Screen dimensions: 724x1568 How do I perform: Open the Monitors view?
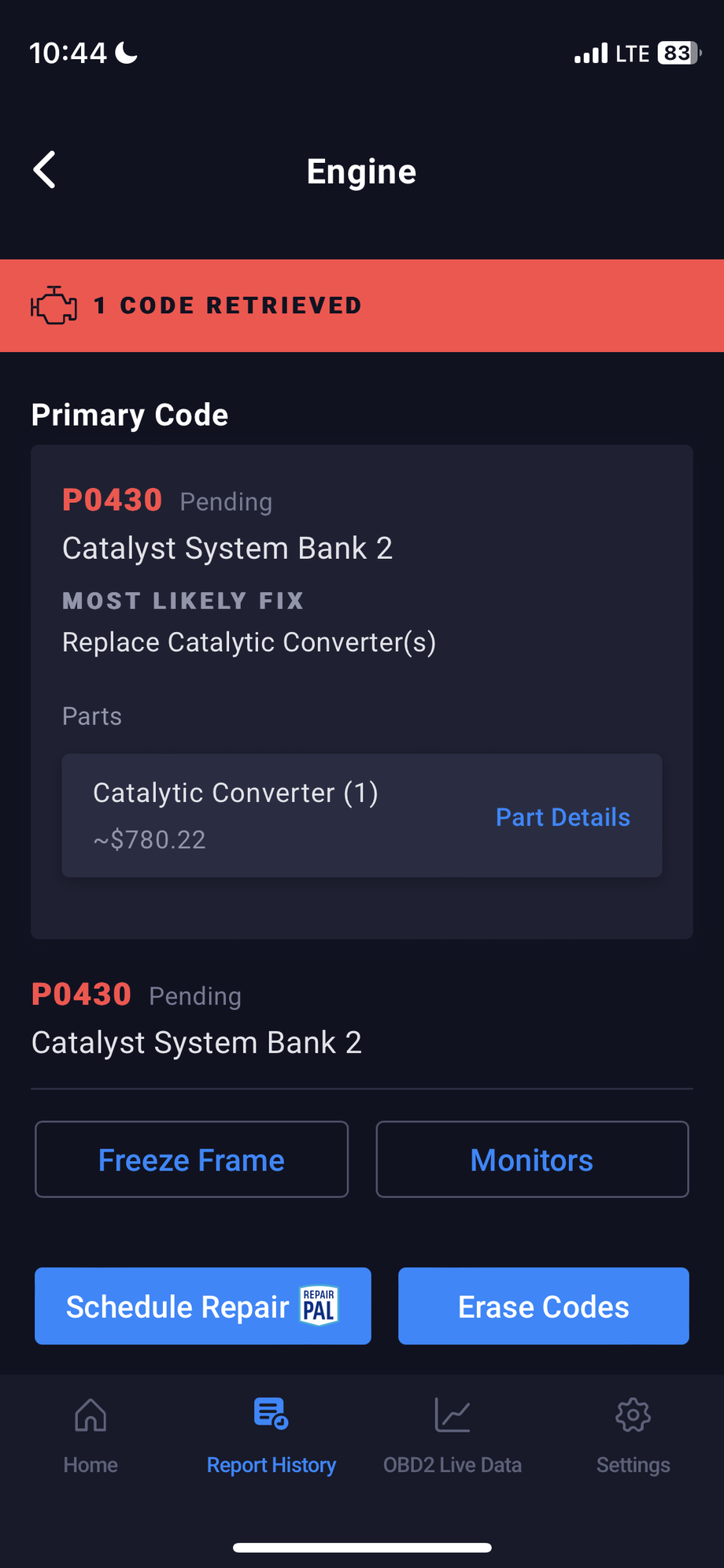pos(532,1159)
